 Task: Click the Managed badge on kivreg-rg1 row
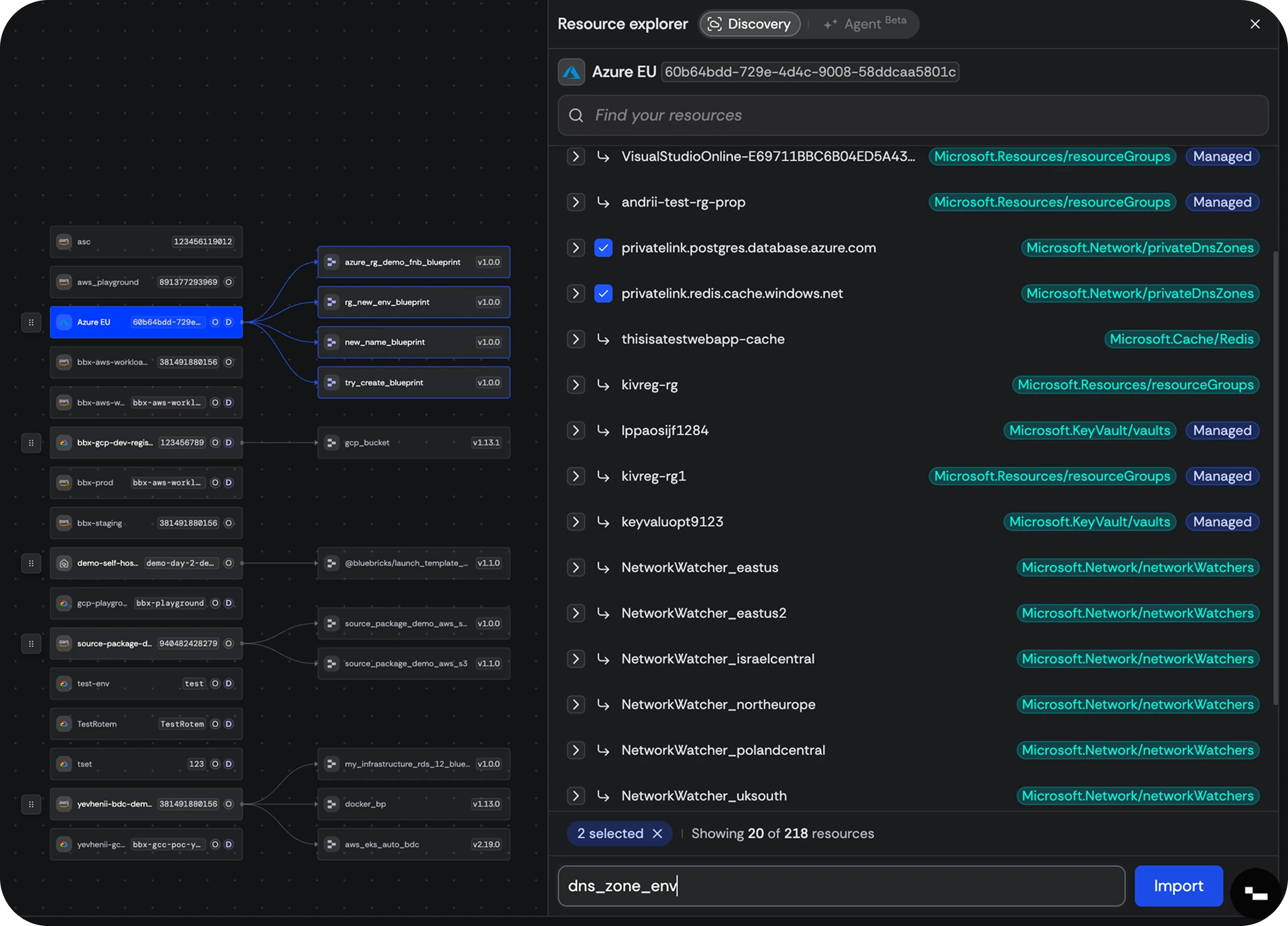[1222, 476]
